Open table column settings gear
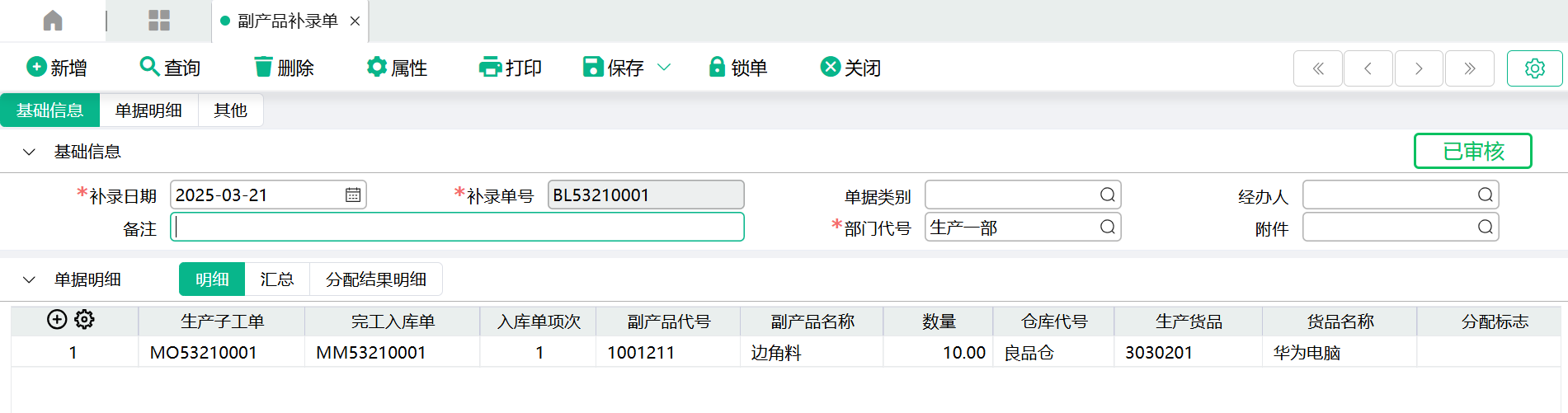 (x=84, y=319)
